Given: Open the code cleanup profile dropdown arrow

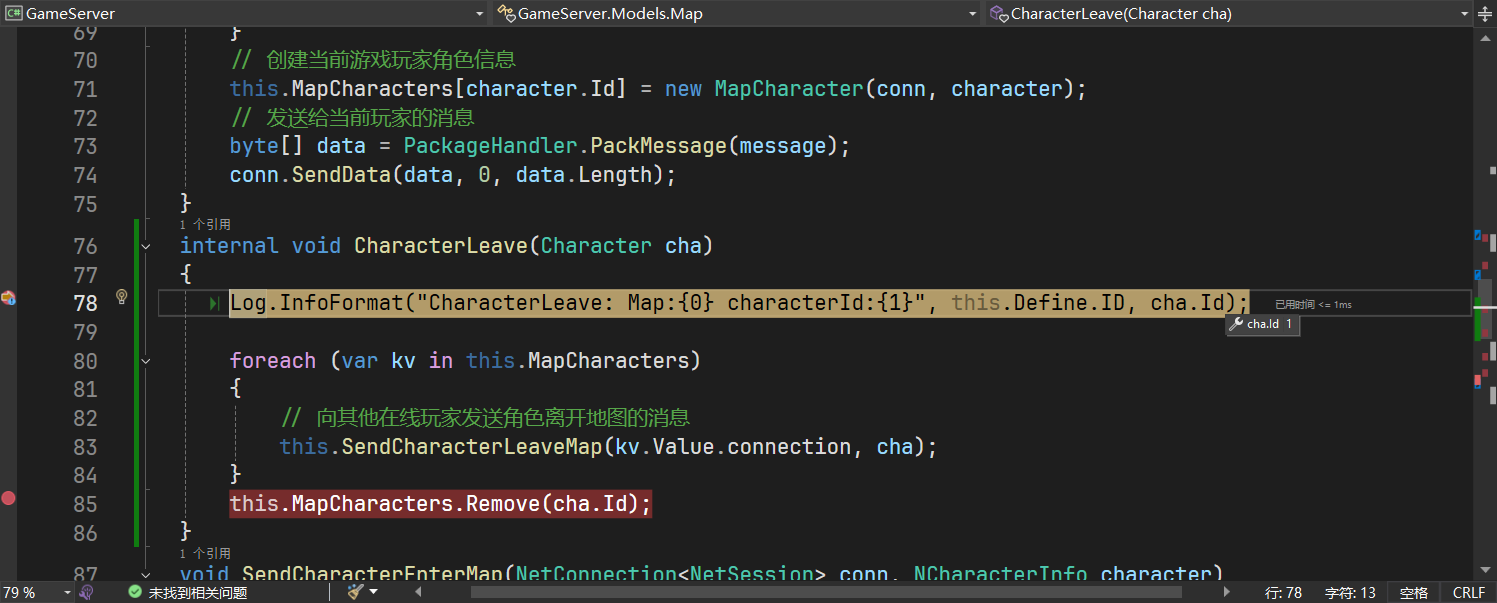Looking at the screenshot, I should (373, 592).
